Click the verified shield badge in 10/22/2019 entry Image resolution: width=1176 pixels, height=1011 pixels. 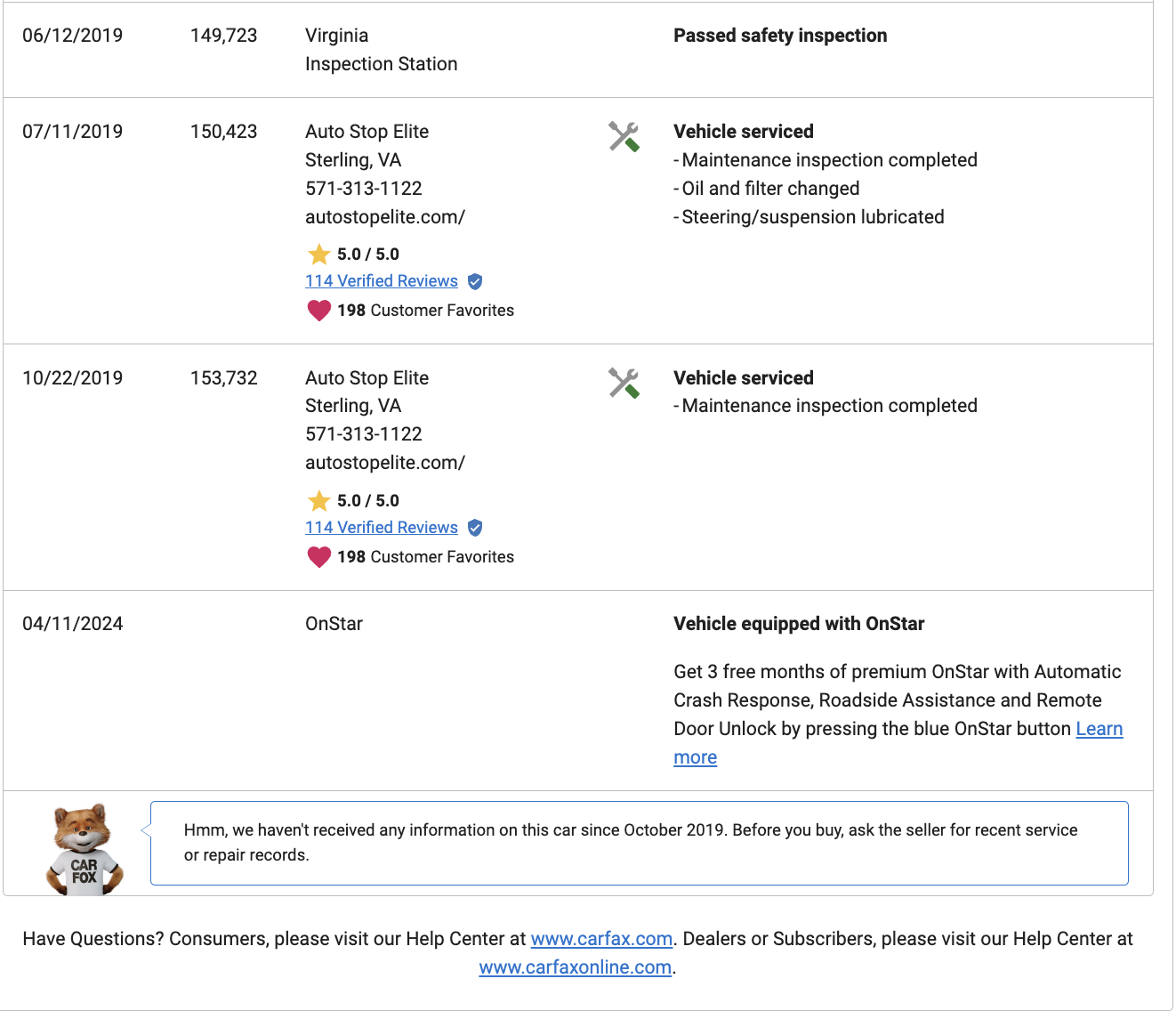pyautogui.click(x=475, y=528)
